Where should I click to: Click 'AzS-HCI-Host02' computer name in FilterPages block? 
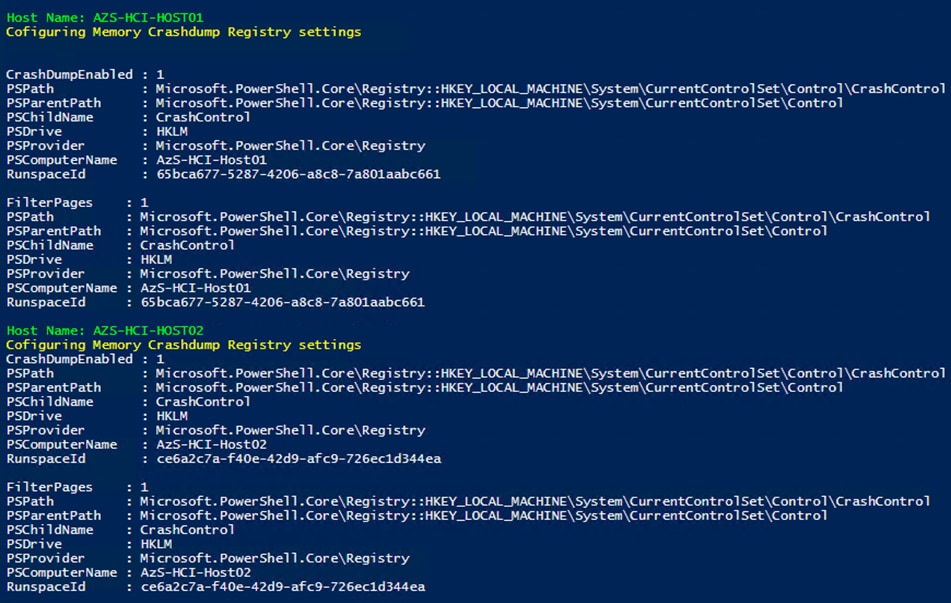pos(196,573)
